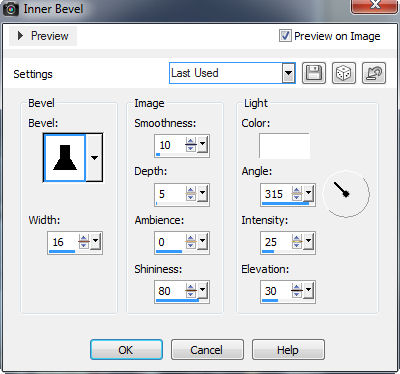
Task: Click the OK button
Action: (x=126, y=349)
